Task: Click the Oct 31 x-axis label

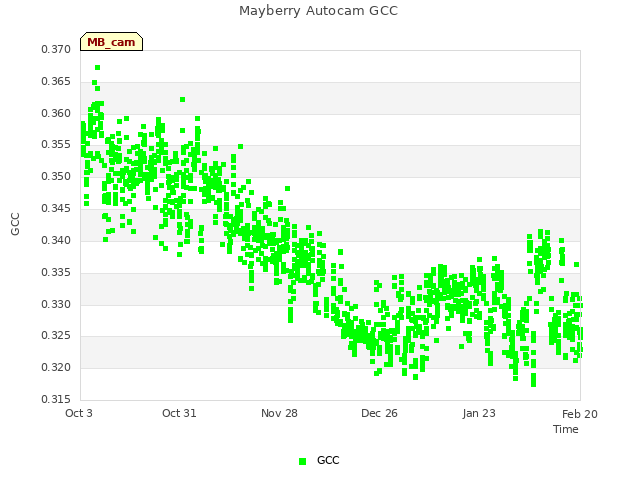Action: pyautogui.click(x=179, y=413)
